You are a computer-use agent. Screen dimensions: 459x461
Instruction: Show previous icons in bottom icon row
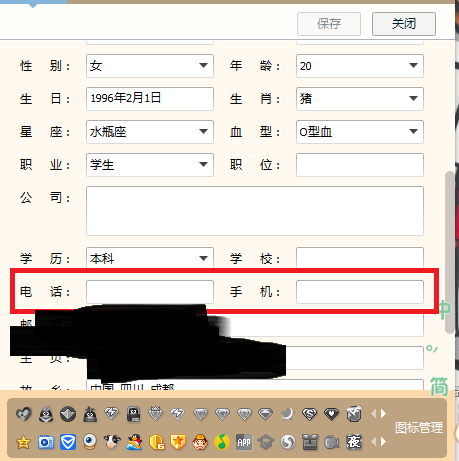pos(374,442)
